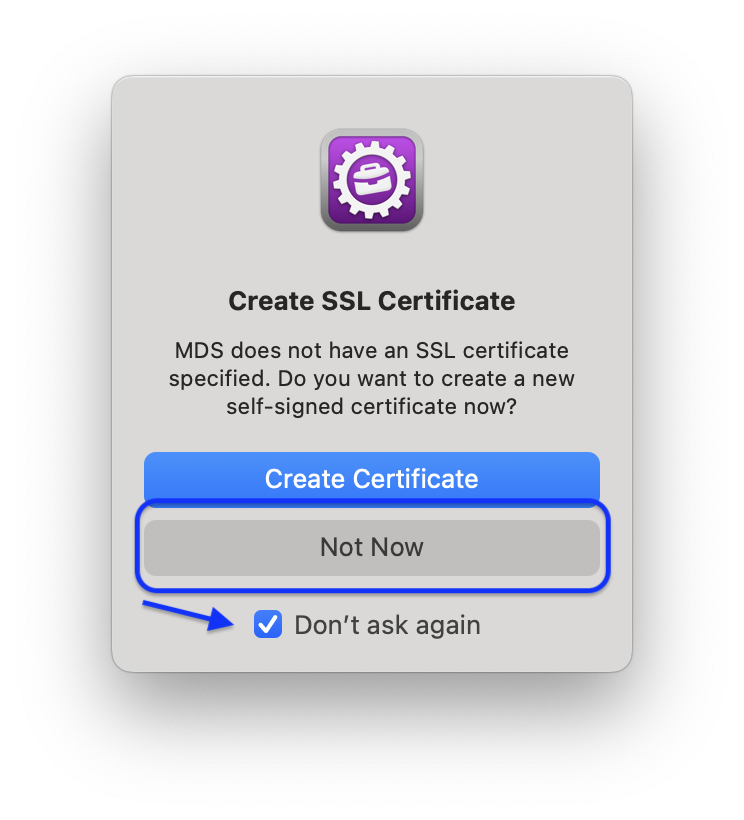Image resolution: width=744 pixels, height=820 pixels.
Task: Click the Create SSL Certificate heading
Action: [372, 301]
